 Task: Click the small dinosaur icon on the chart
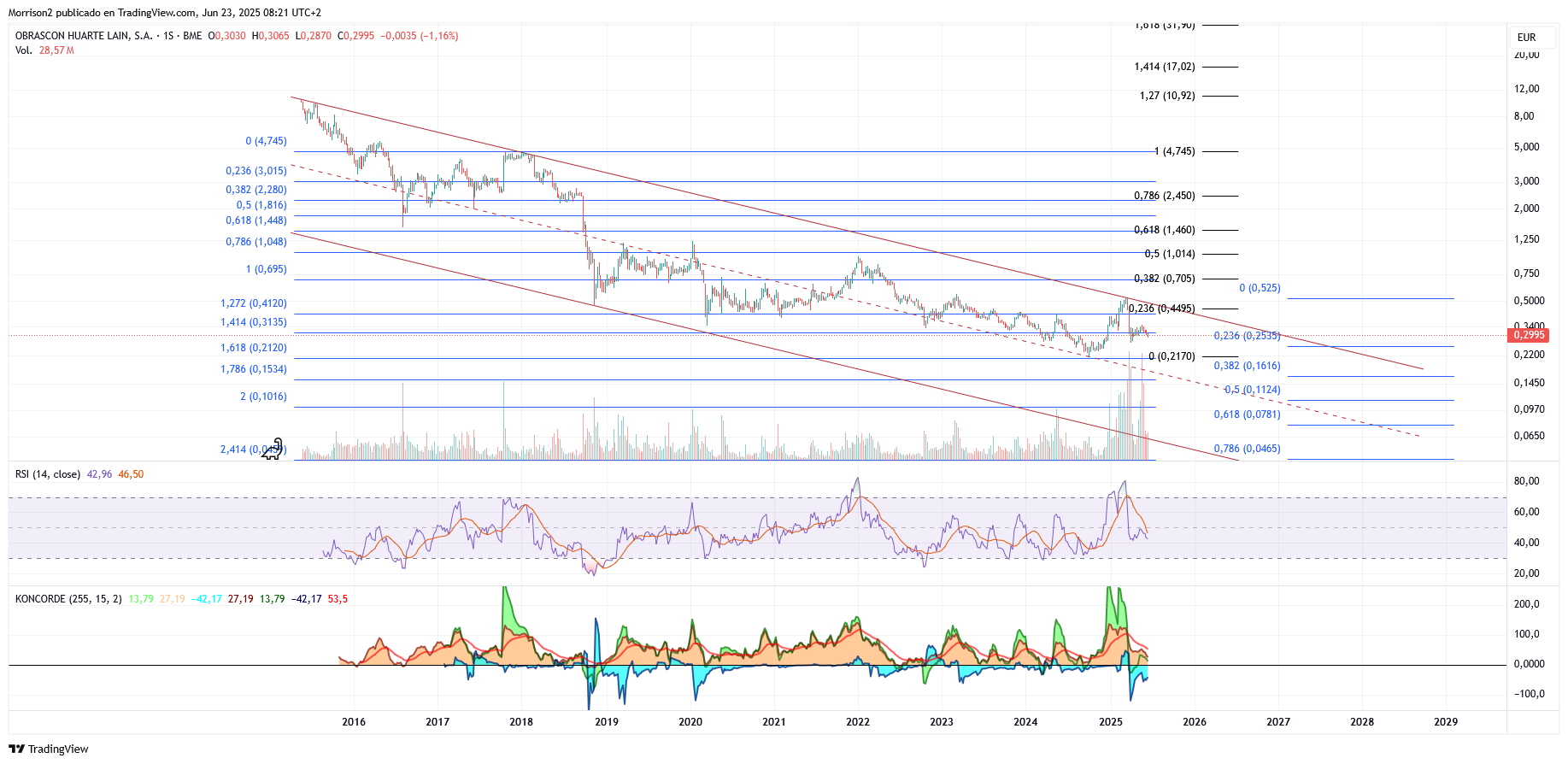272,450
